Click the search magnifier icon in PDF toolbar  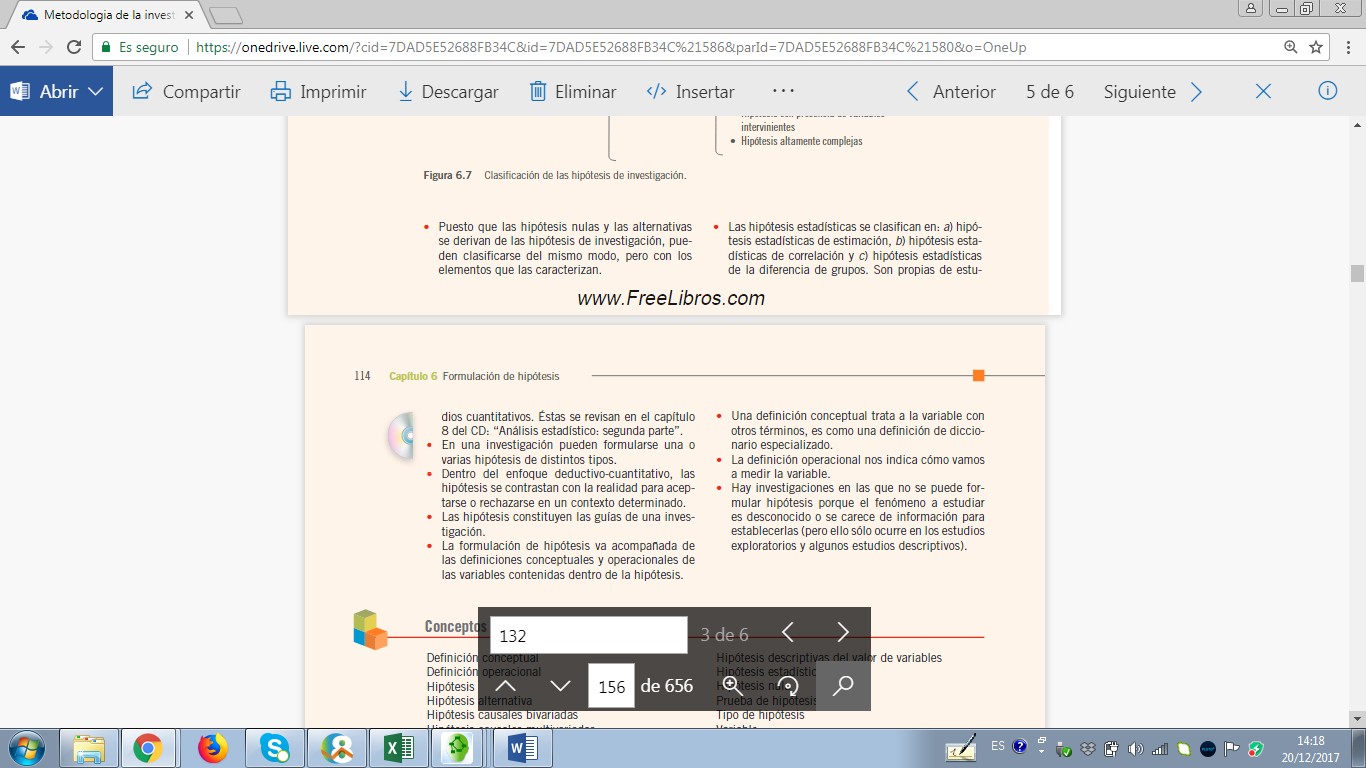[x=843, y=686]
